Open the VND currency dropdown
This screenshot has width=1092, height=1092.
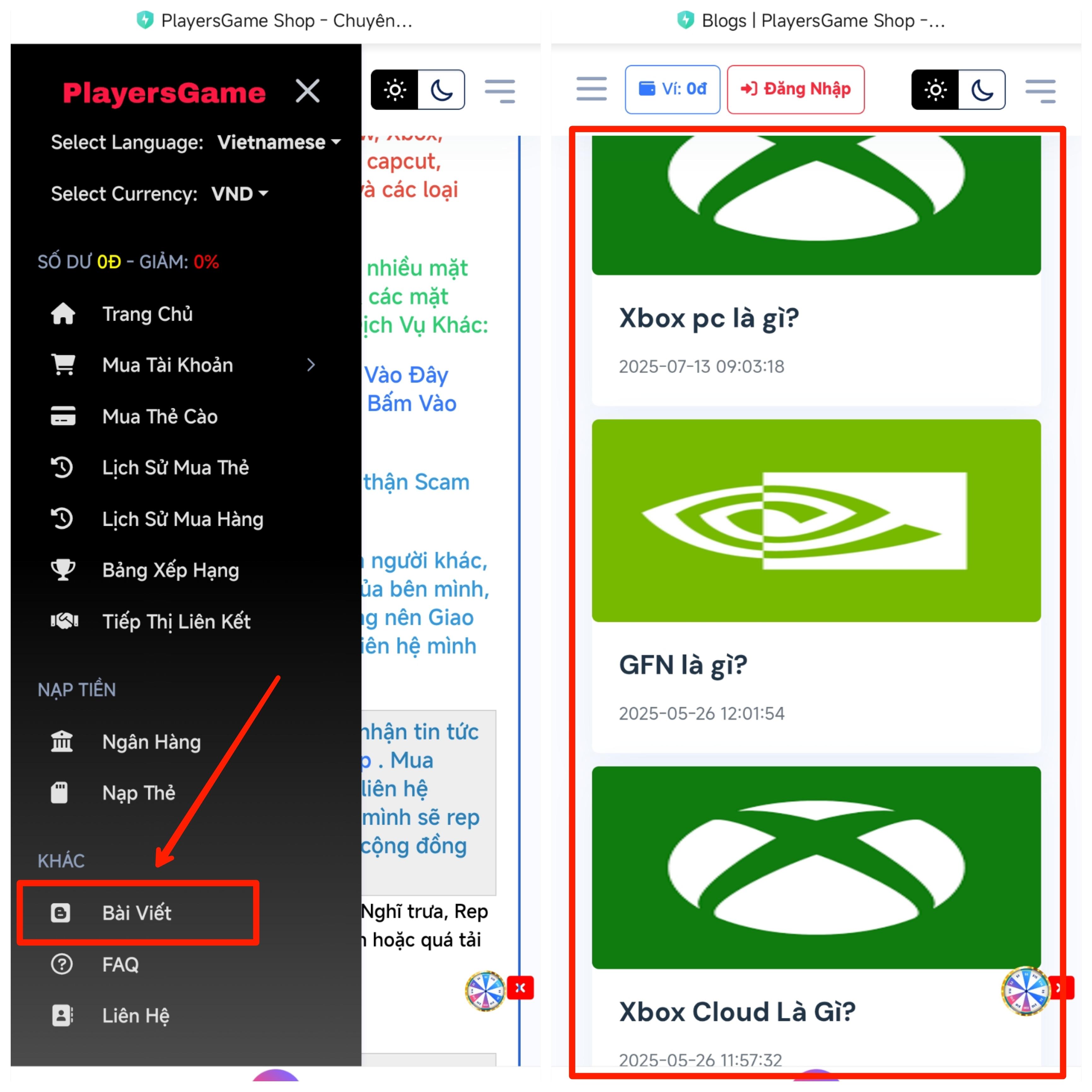[x=240, y=194]
